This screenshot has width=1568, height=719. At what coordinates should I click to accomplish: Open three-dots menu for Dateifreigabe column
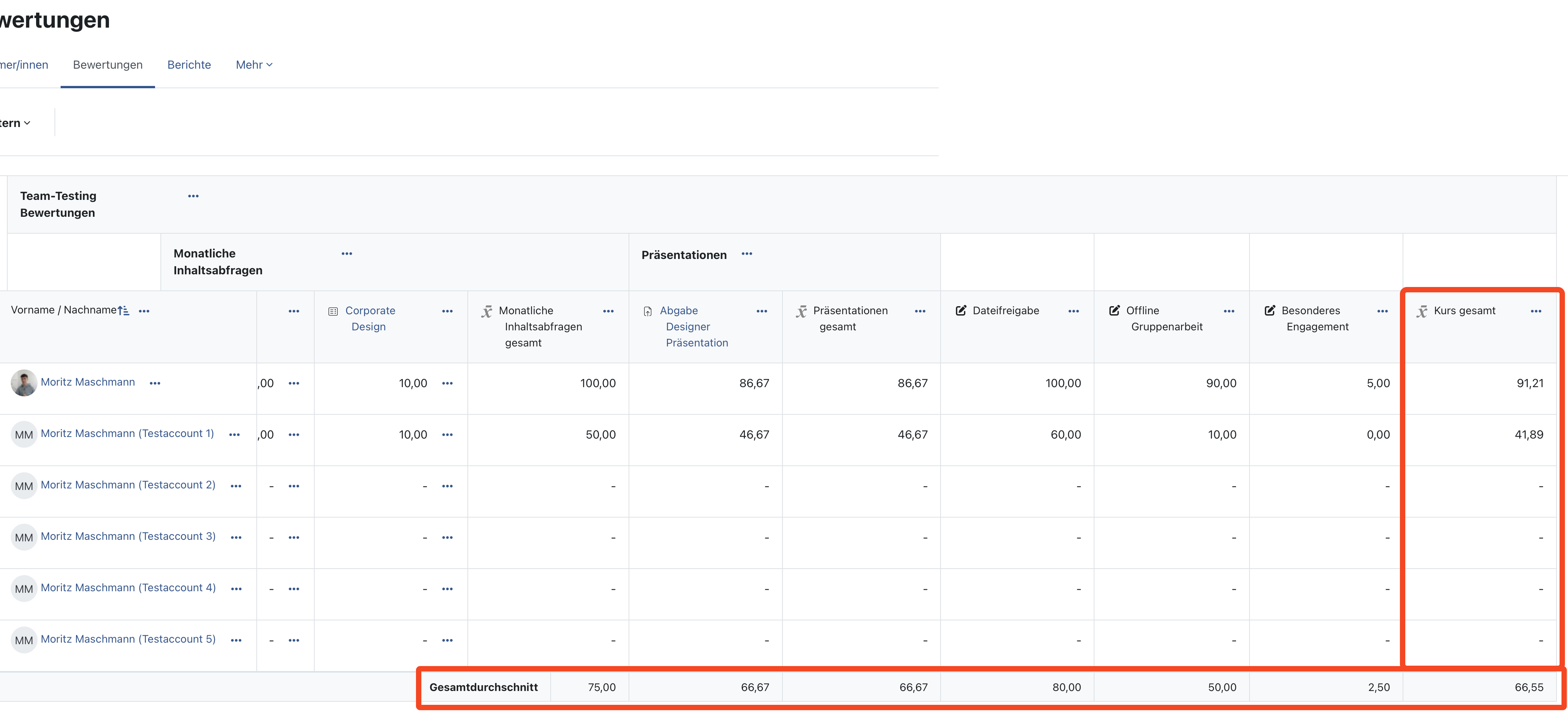[1074, 311]
